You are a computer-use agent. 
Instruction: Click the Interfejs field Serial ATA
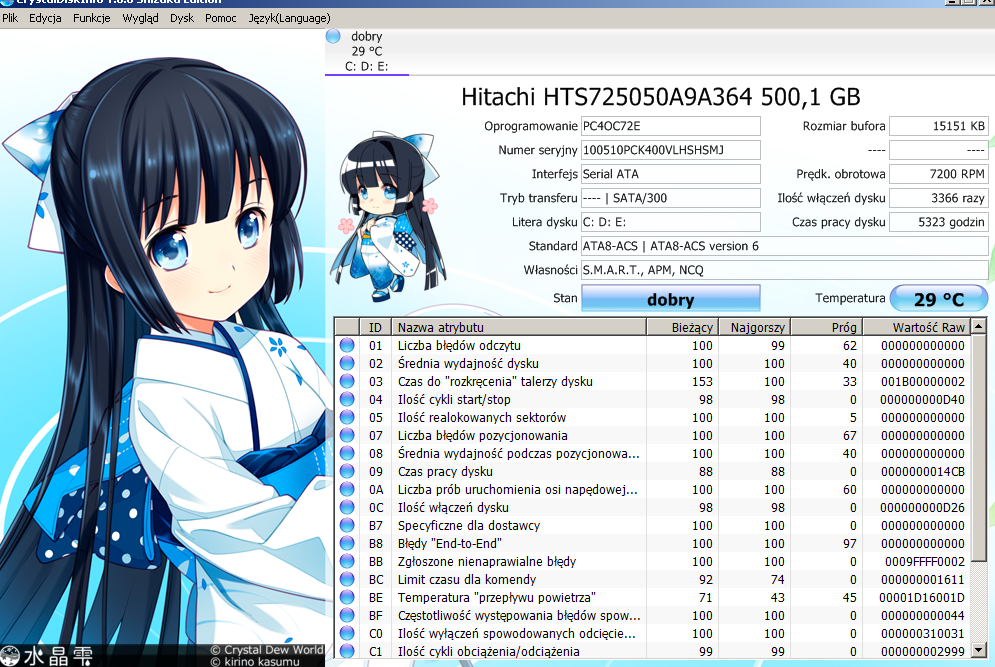point(670,174)
